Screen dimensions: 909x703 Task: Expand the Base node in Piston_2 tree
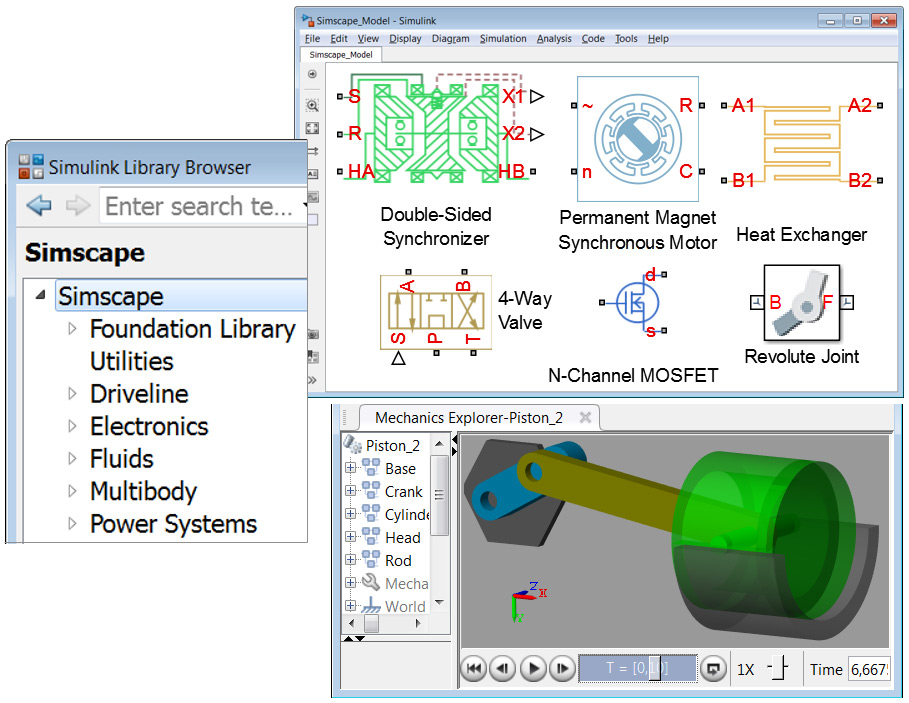348,468
